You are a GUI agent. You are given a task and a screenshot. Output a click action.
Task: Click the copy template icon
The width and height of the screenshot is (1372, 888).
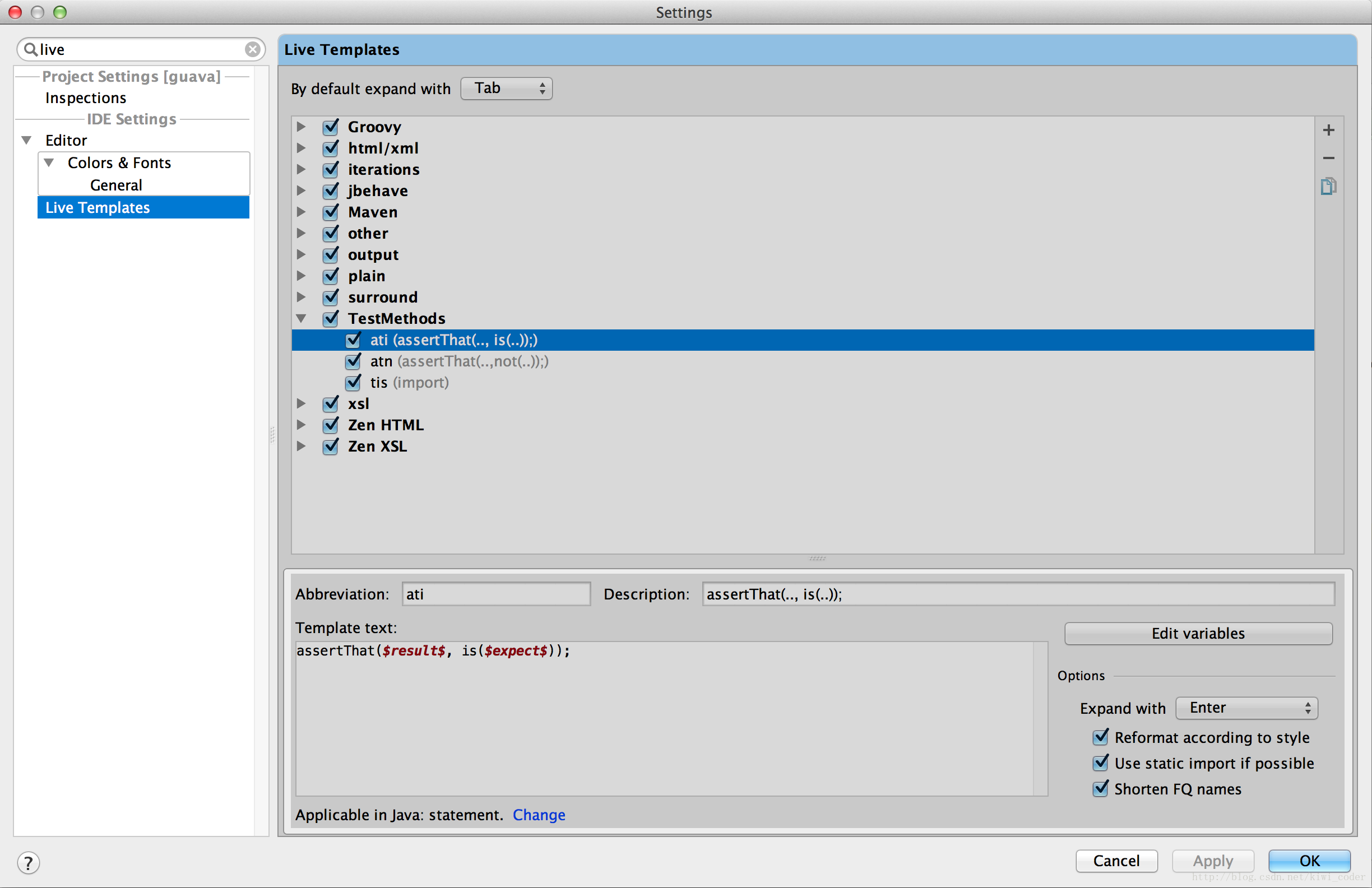(1328, 186)
